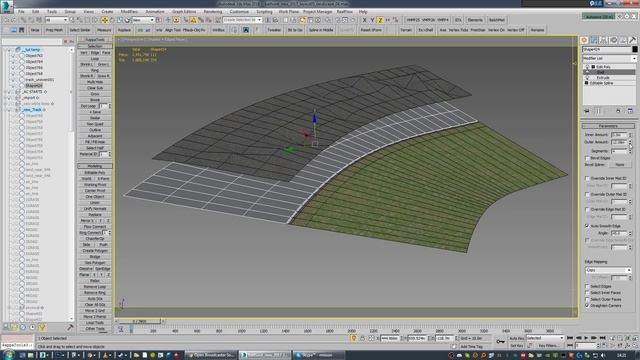Open the Modify command panel tab
The image size is (640, 360).
pos(594,40)
